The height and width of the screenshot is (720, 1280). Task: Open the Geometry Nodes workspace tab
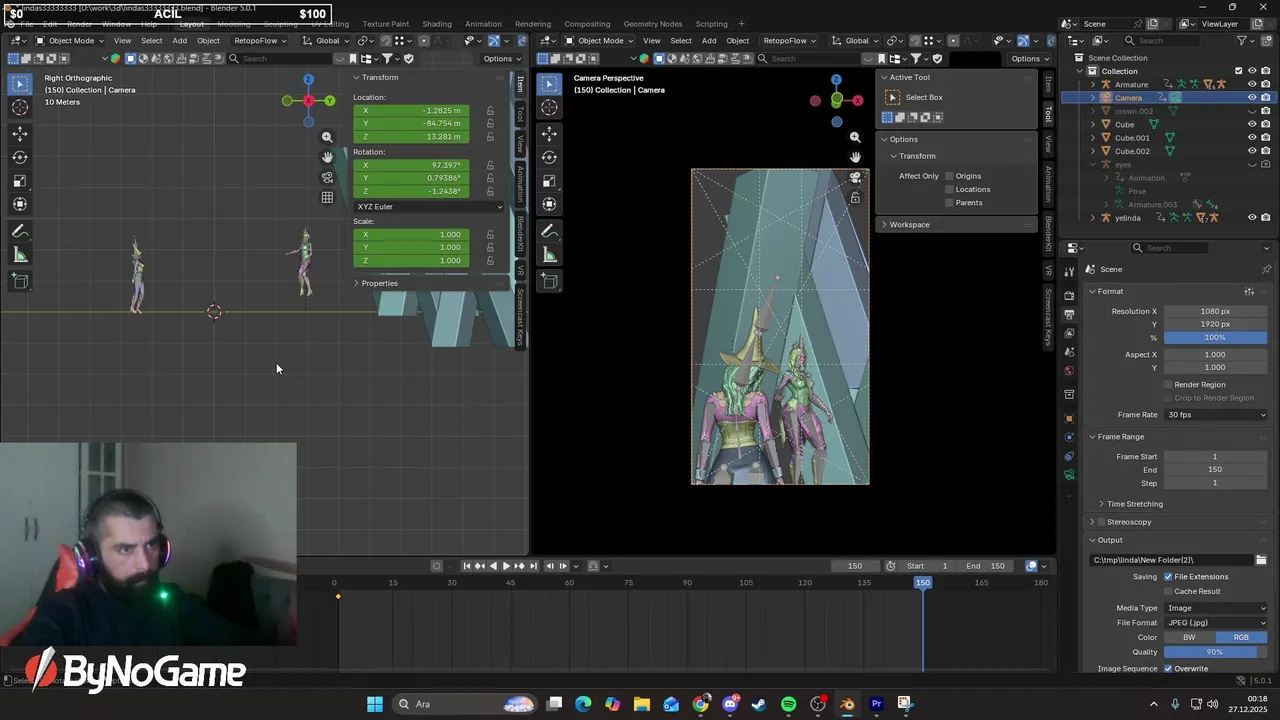[653, 24]
